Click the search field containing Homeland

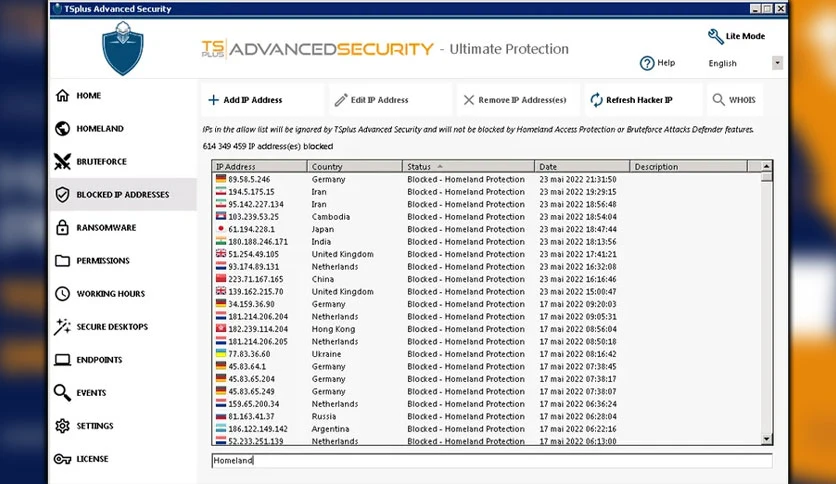pos(492,461)
